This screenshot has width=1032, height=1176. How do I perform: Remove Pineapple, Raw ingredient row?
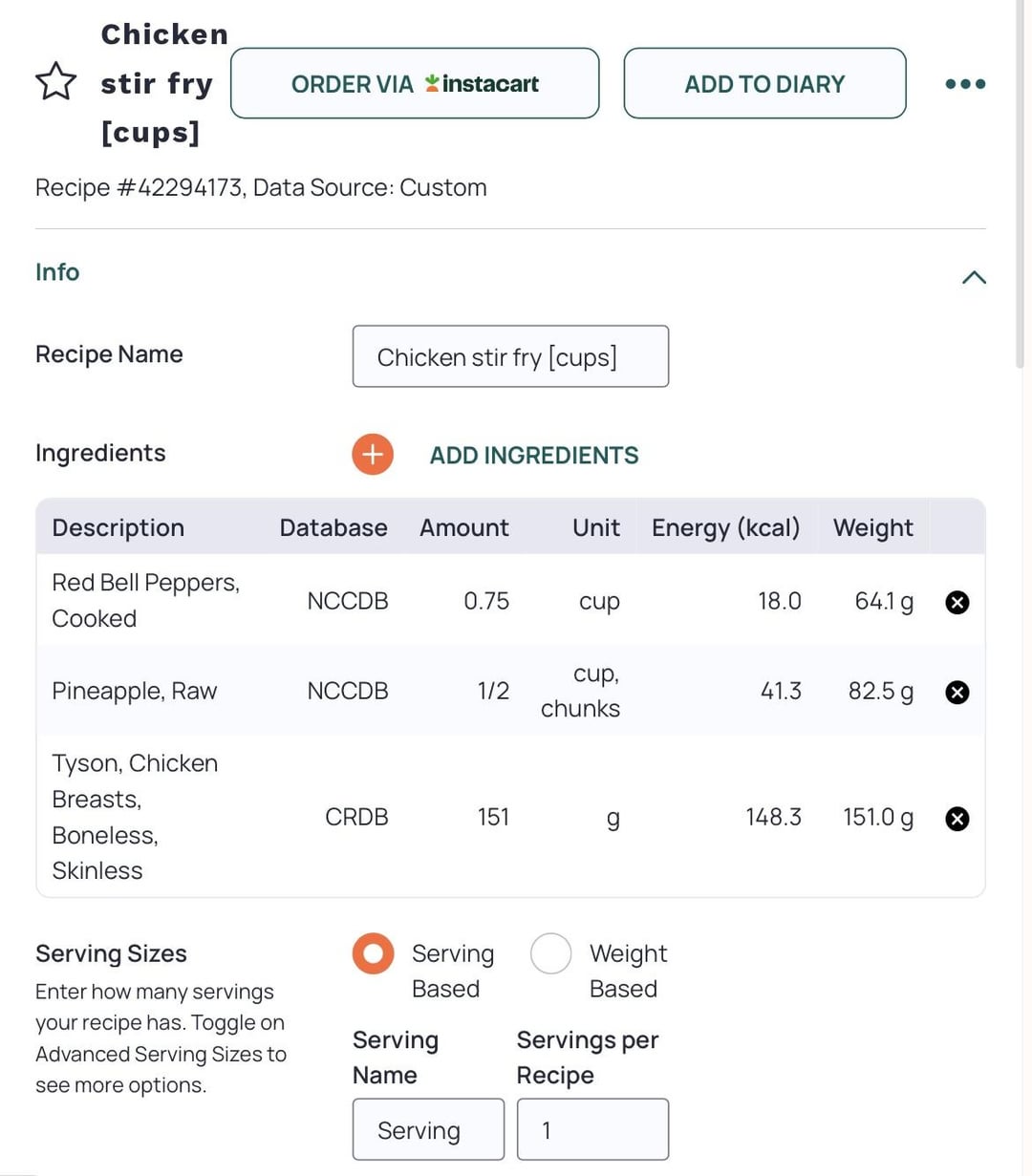(x=957, y=692)
